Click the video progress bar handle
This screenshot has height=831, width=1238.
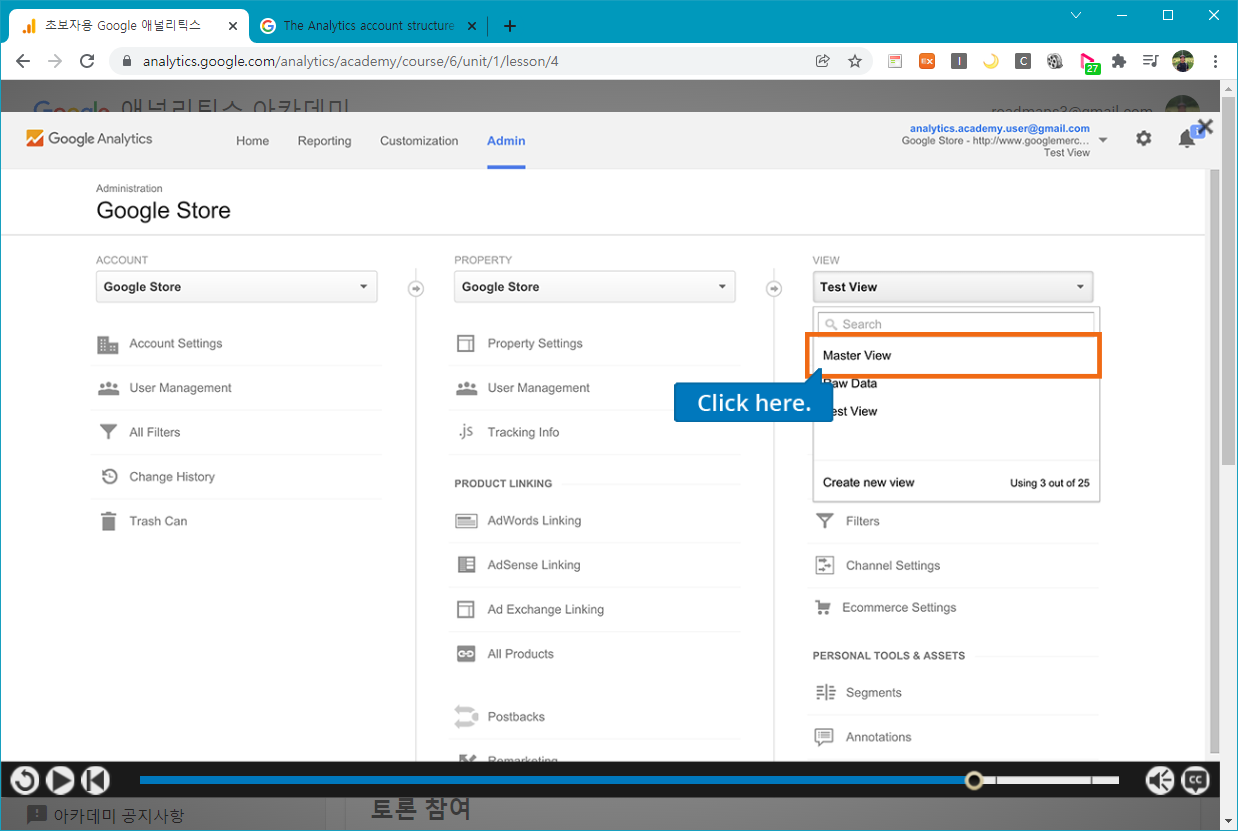pos(974,780)
